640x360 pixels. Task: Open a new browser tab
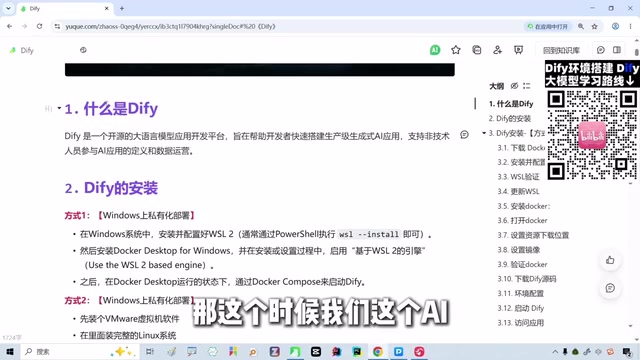122,8
